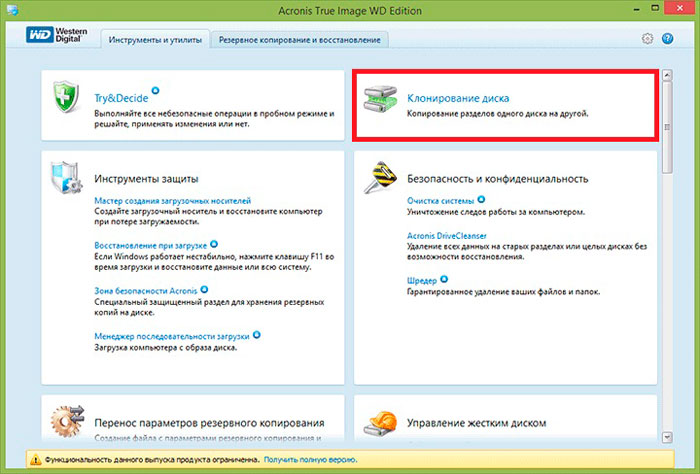Click text Уничтожение следов работы за компьютером
Image resolution: width=700 pixels, height=474 pixels.
(x=496, y=212)
